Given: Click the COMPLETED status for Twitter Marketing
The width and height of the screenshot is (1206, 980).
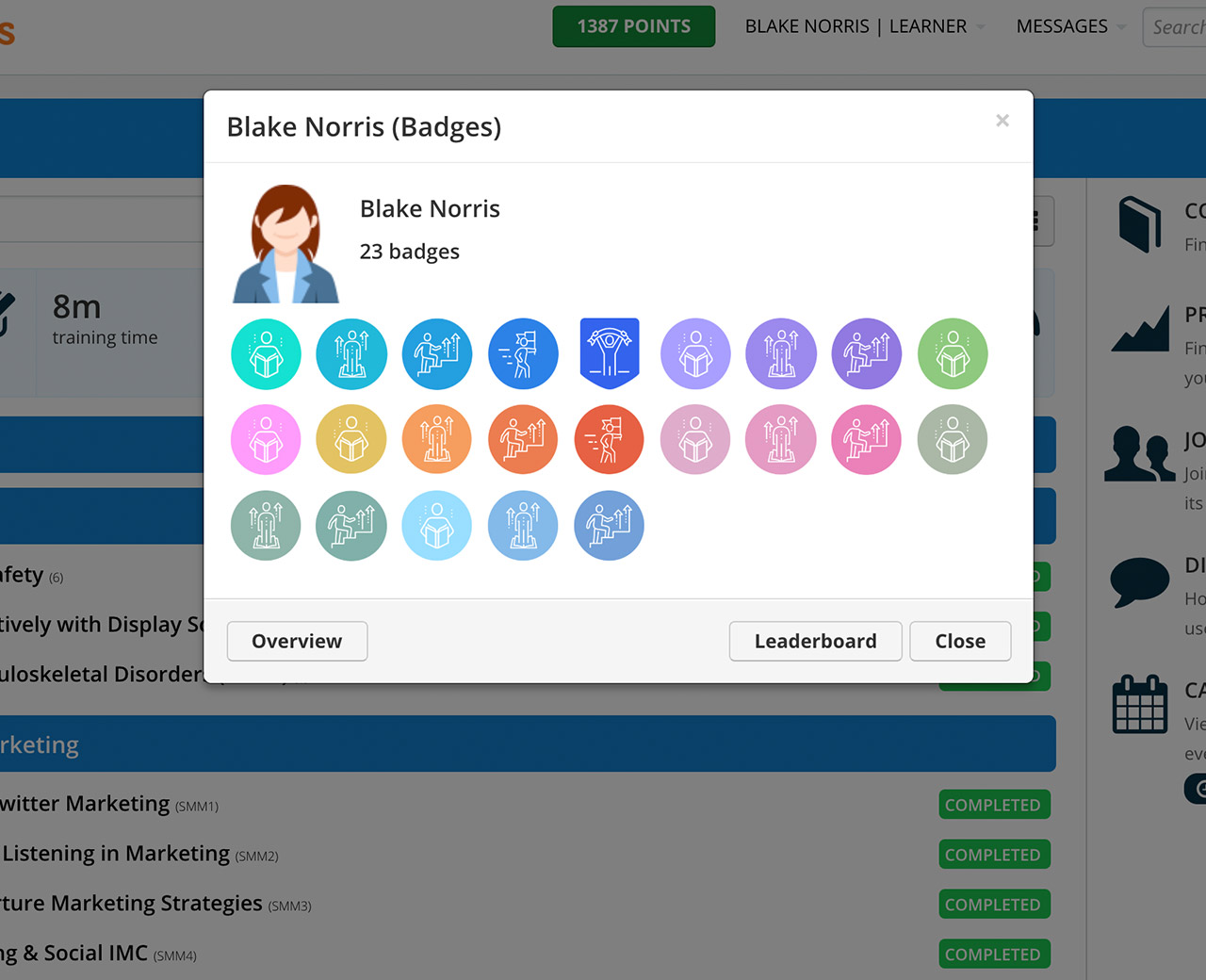Looking at the screenshot, I should [x=994, y=804].
